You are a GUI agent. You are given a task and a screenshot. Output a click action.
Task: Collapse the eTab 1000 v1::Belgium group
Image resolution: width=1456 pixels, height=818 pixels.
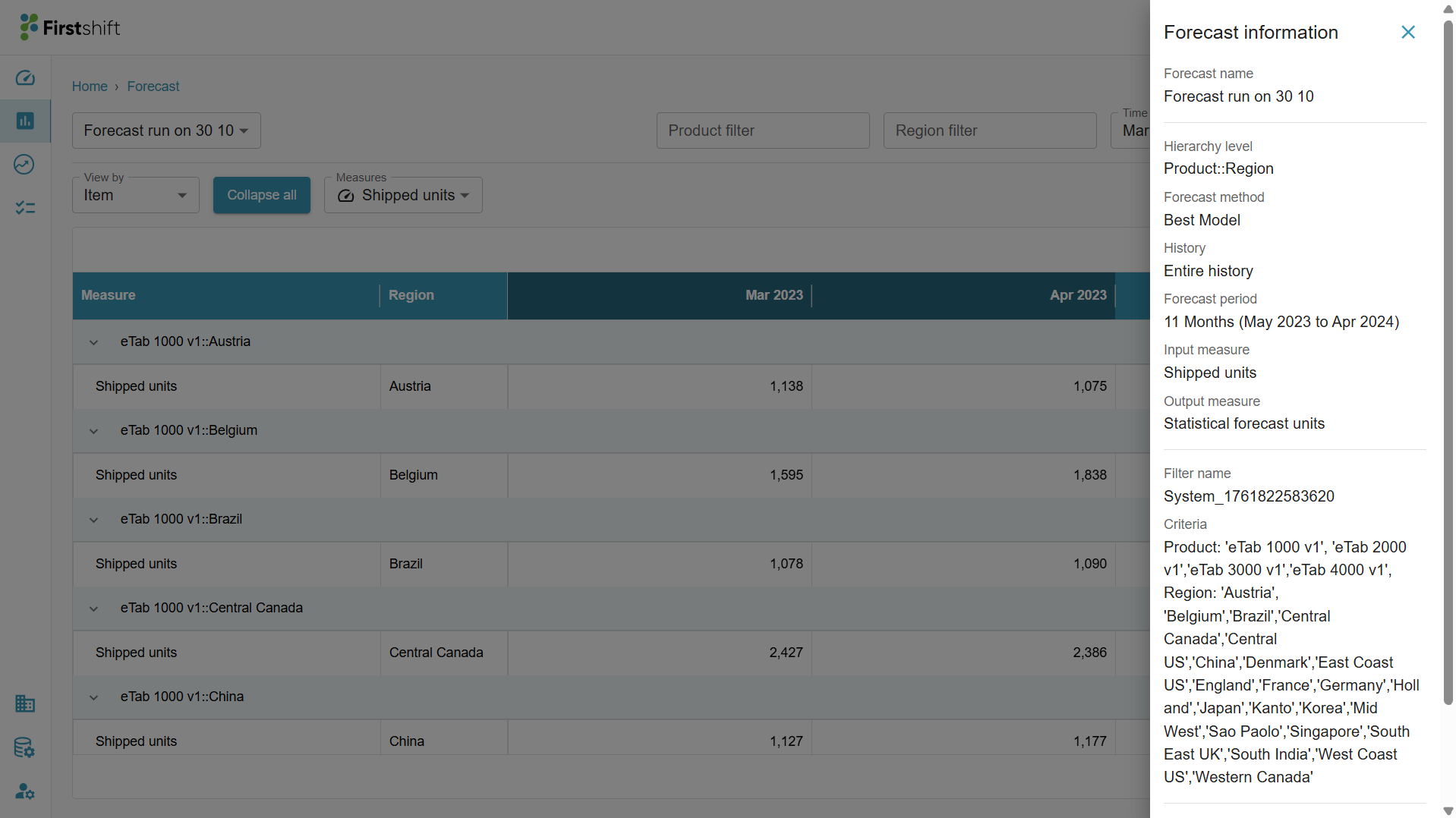93,431
